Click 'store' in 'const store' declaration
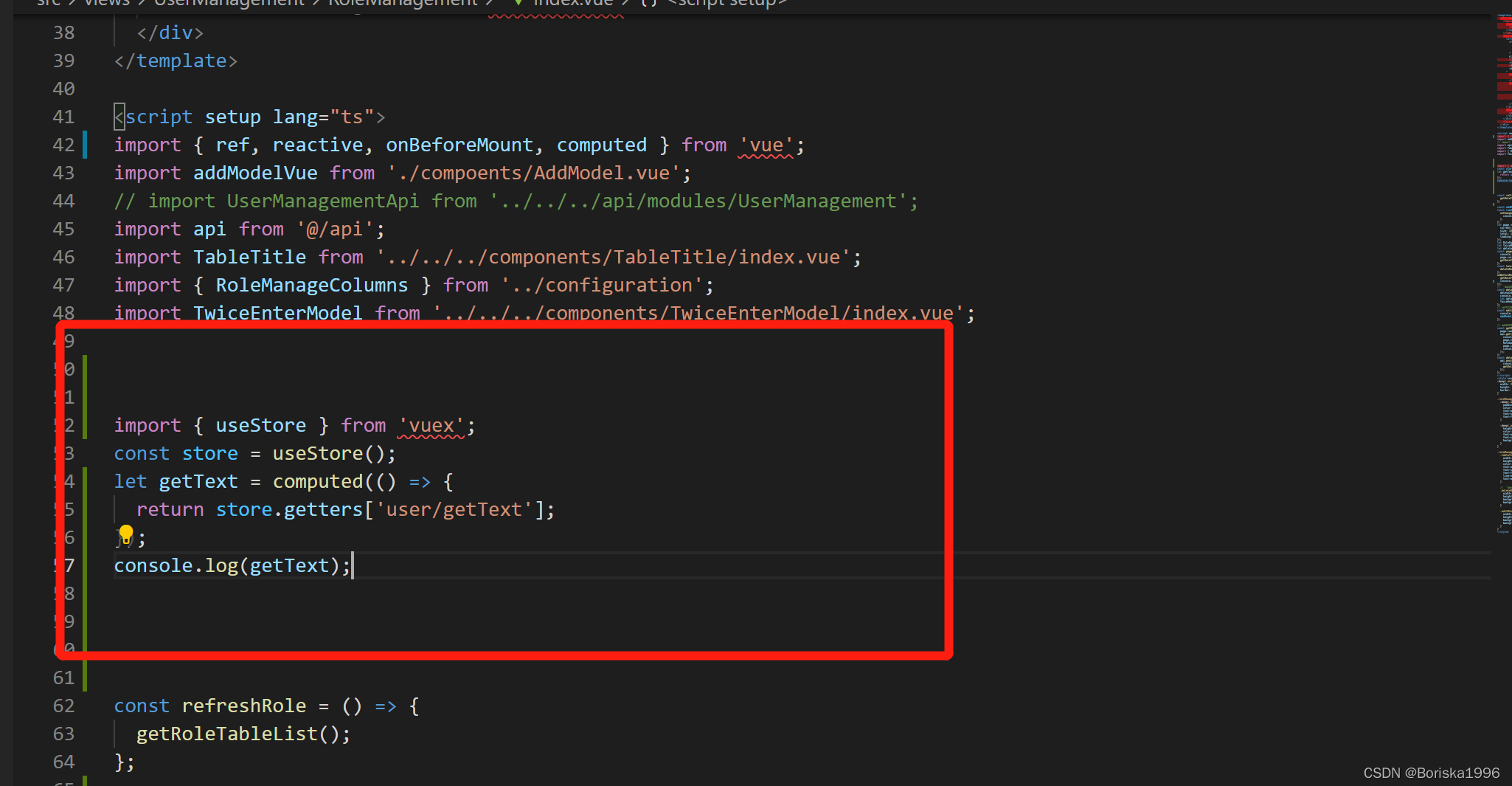 click(x=210, y=453)
